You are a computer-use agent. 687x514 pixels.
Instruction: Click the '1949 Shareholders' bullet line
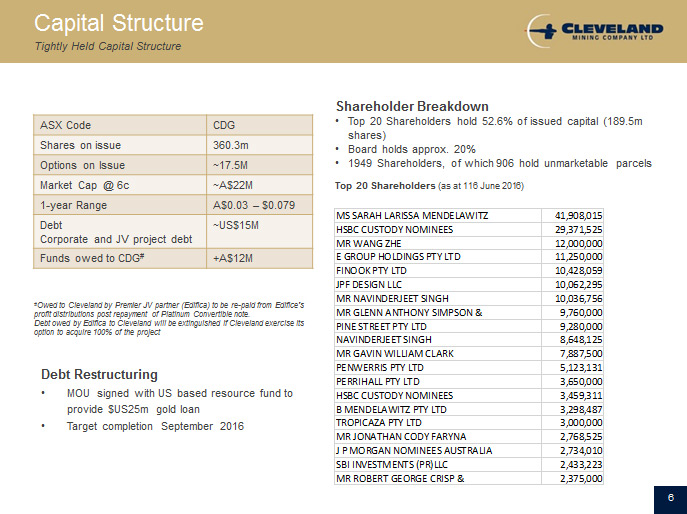(x=499, y=163)
